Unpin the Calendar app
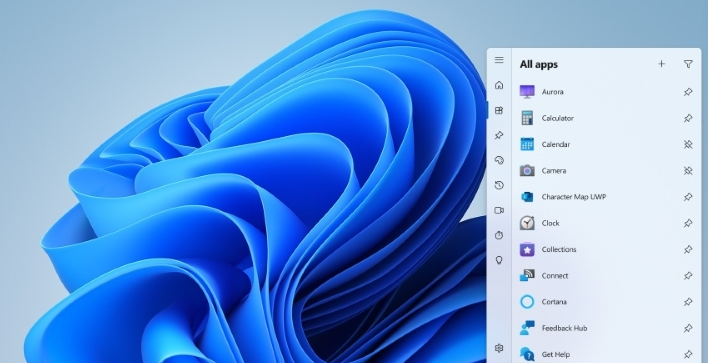Viewport: 709px width, 363px height. point(688,144)
